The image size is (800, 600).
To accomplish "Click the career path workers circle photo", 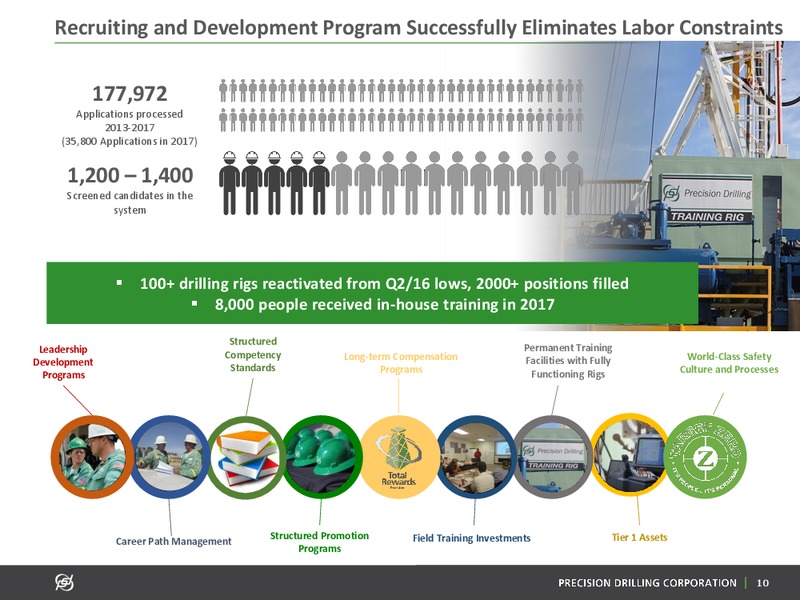I will pos(170,457).
